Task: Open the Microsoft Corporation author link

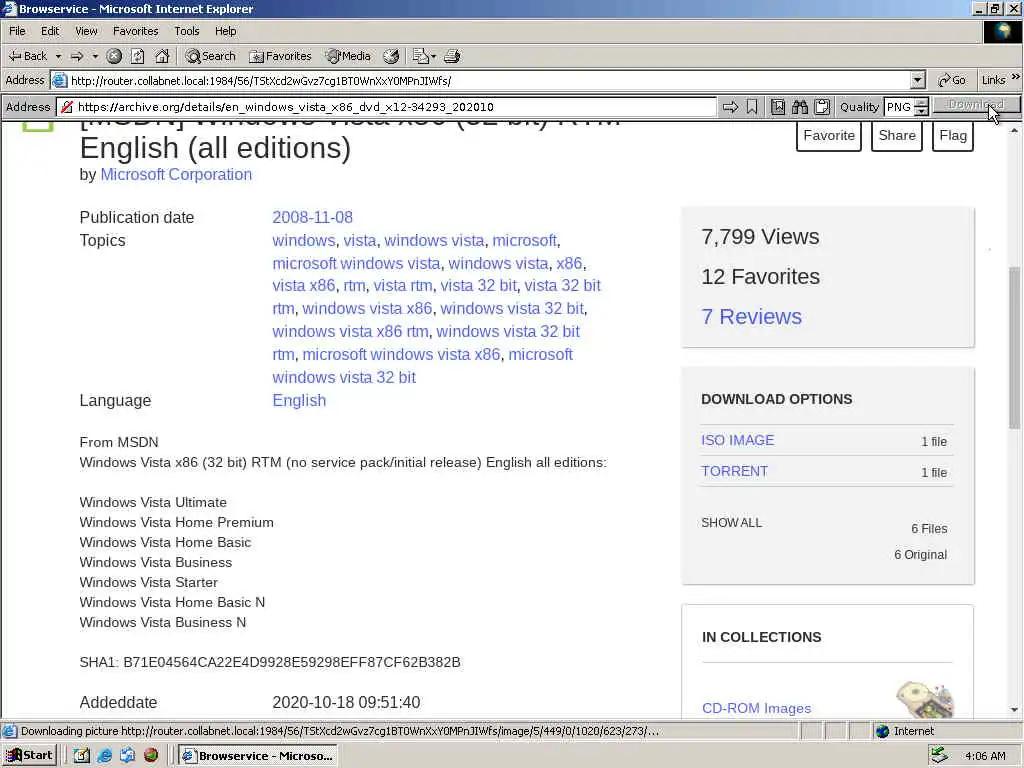Action: click(x=176, y=174)
